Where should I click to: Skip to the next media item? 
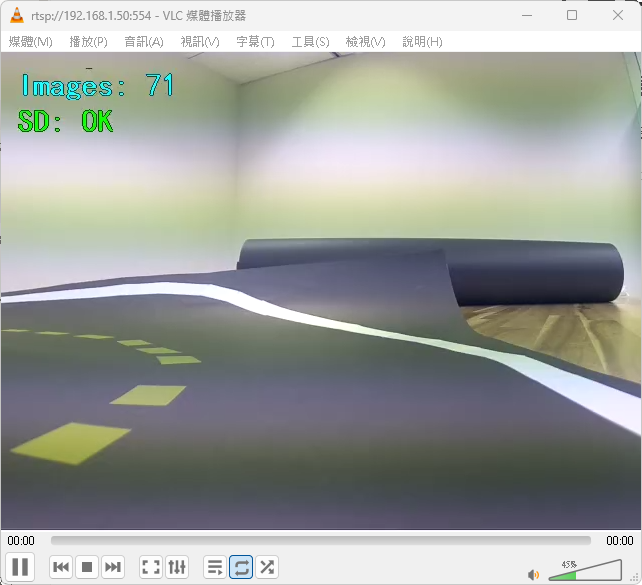click(x=113, y=567)
